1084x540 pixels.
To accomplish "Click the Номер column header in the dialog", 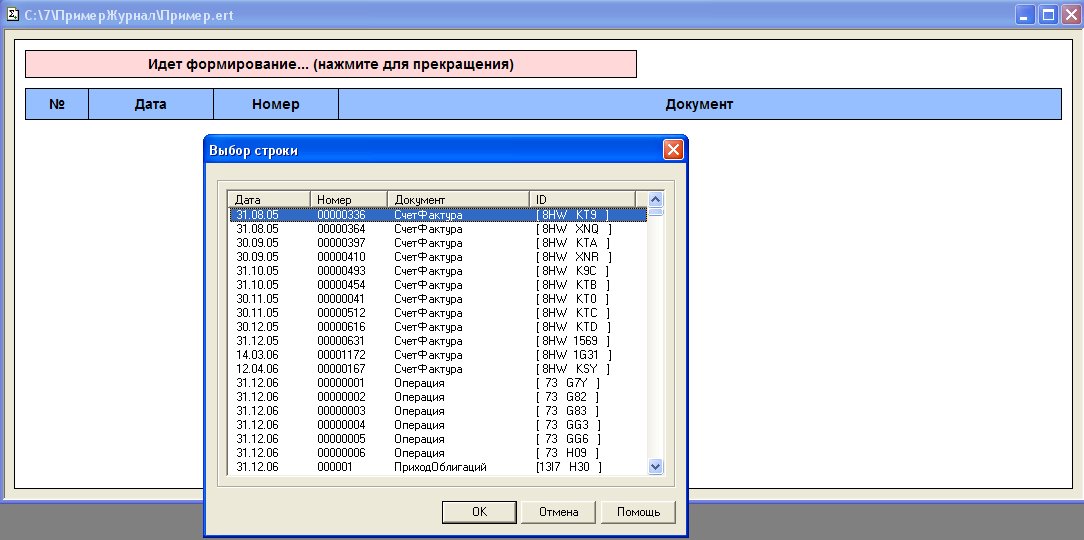I will click(x=348, y=199).
